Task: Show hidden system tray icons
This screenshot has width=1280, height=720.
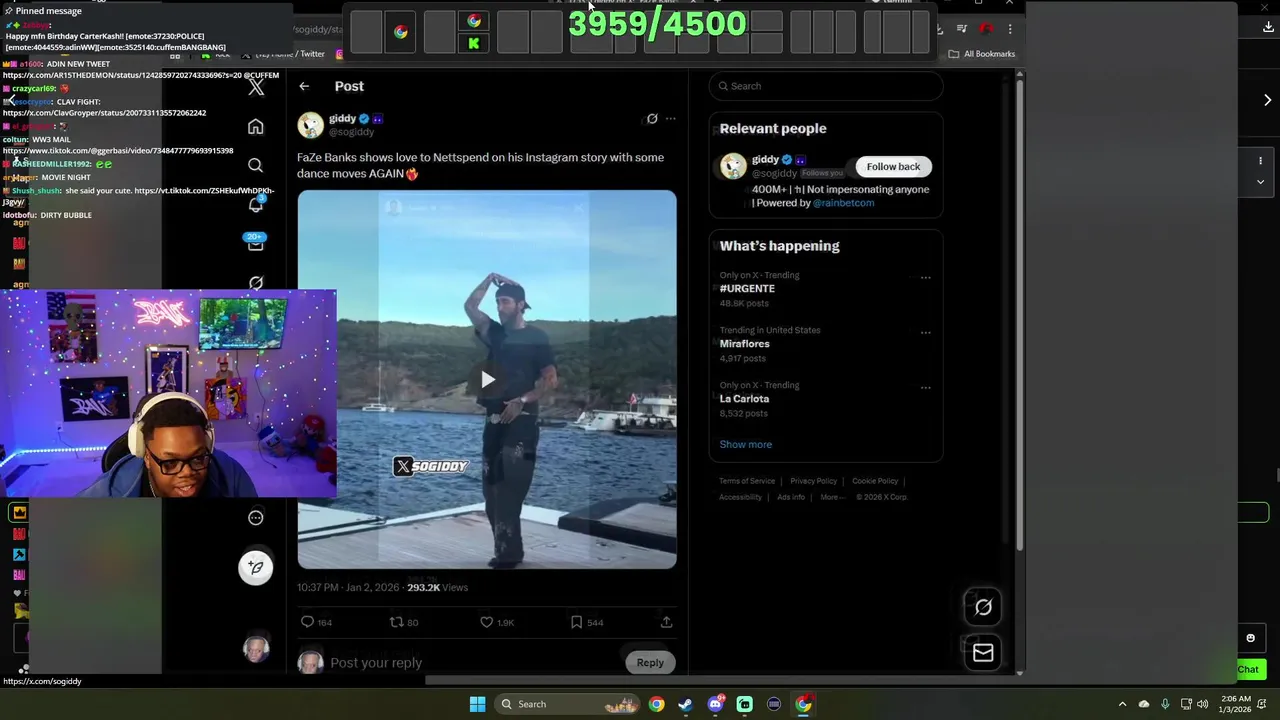Action: [x=1122, y=704]
